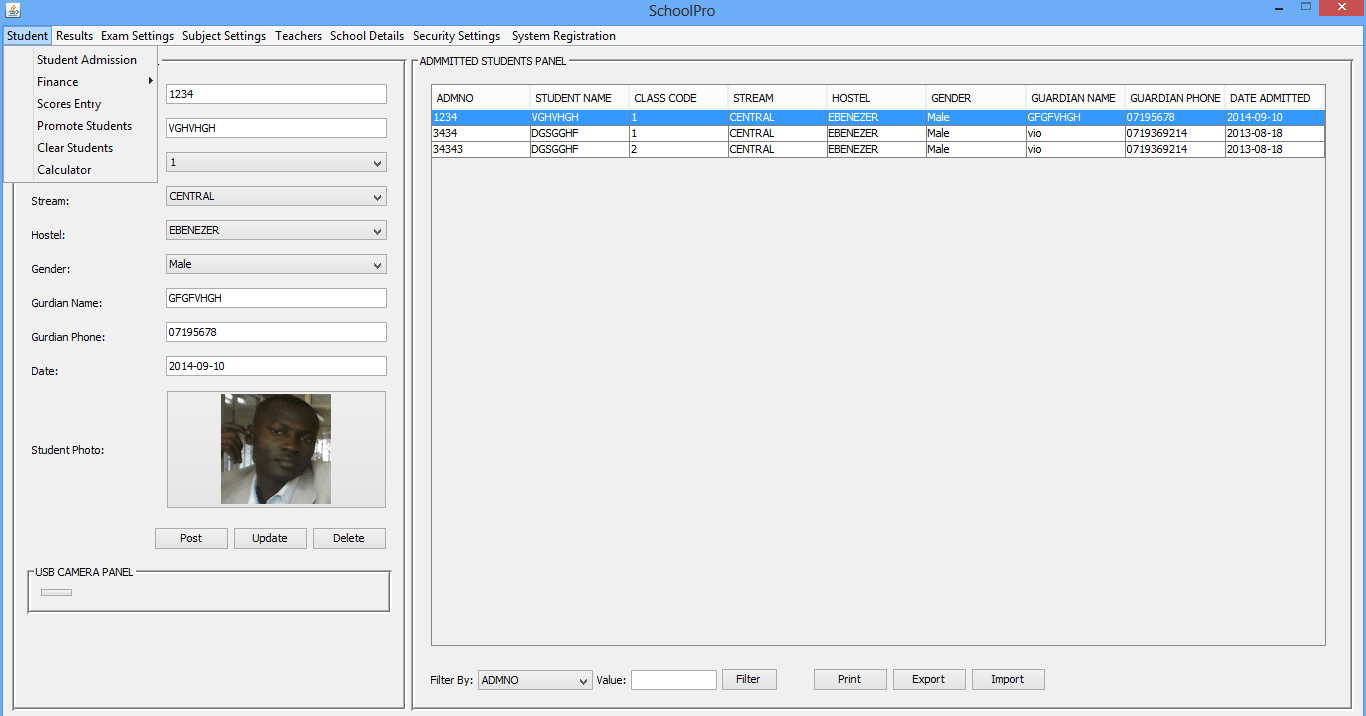Click the Import button
This screenshot has width=1366, height=716.
pos(1008,680)
